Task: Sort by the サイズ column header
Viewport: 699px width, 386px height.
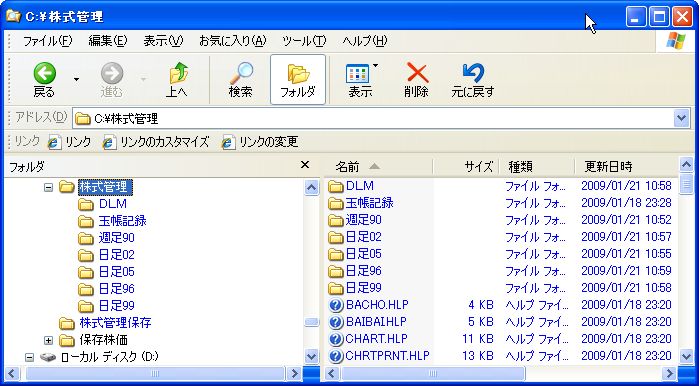Action: point(466,167)
